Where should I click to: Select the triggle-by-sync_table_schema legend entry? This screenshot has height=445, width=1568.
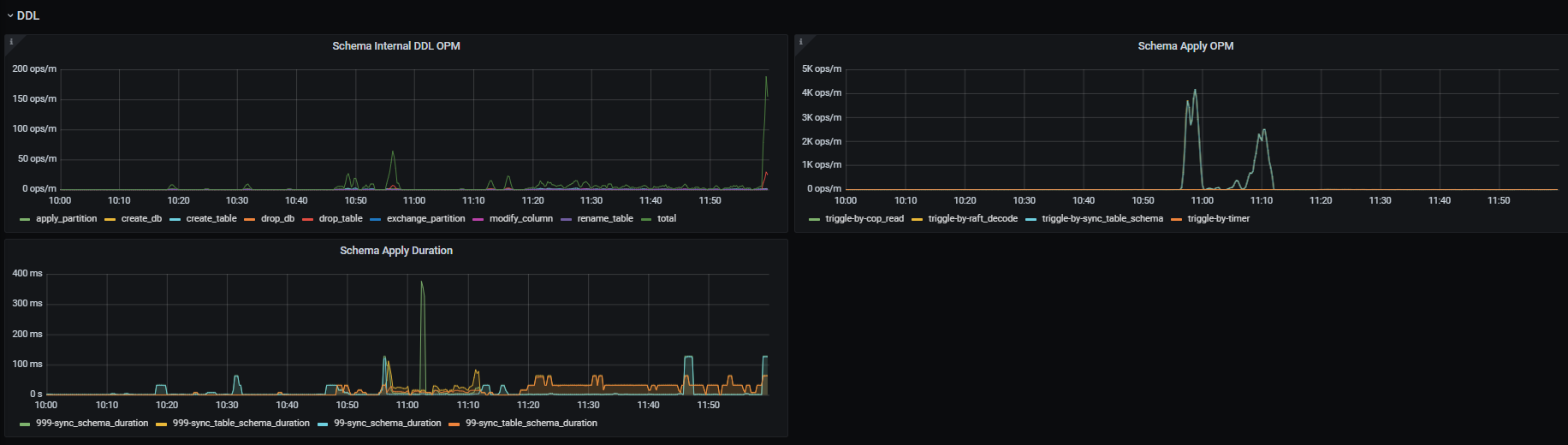(1102, 219)
